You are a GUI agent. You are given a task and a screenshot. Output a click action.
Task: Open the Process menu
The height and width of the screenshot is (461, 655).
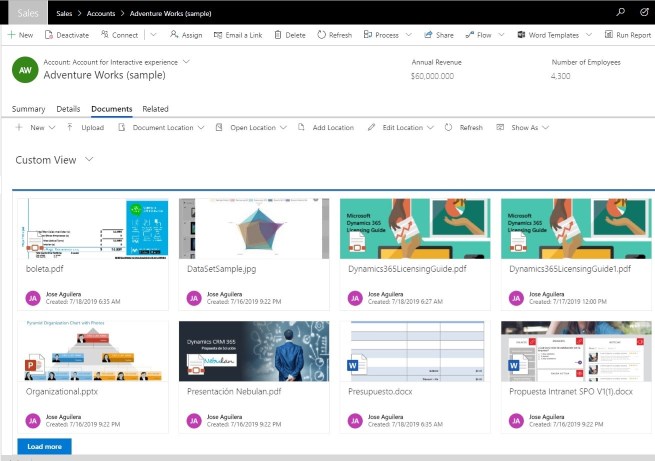pos(381,35)
